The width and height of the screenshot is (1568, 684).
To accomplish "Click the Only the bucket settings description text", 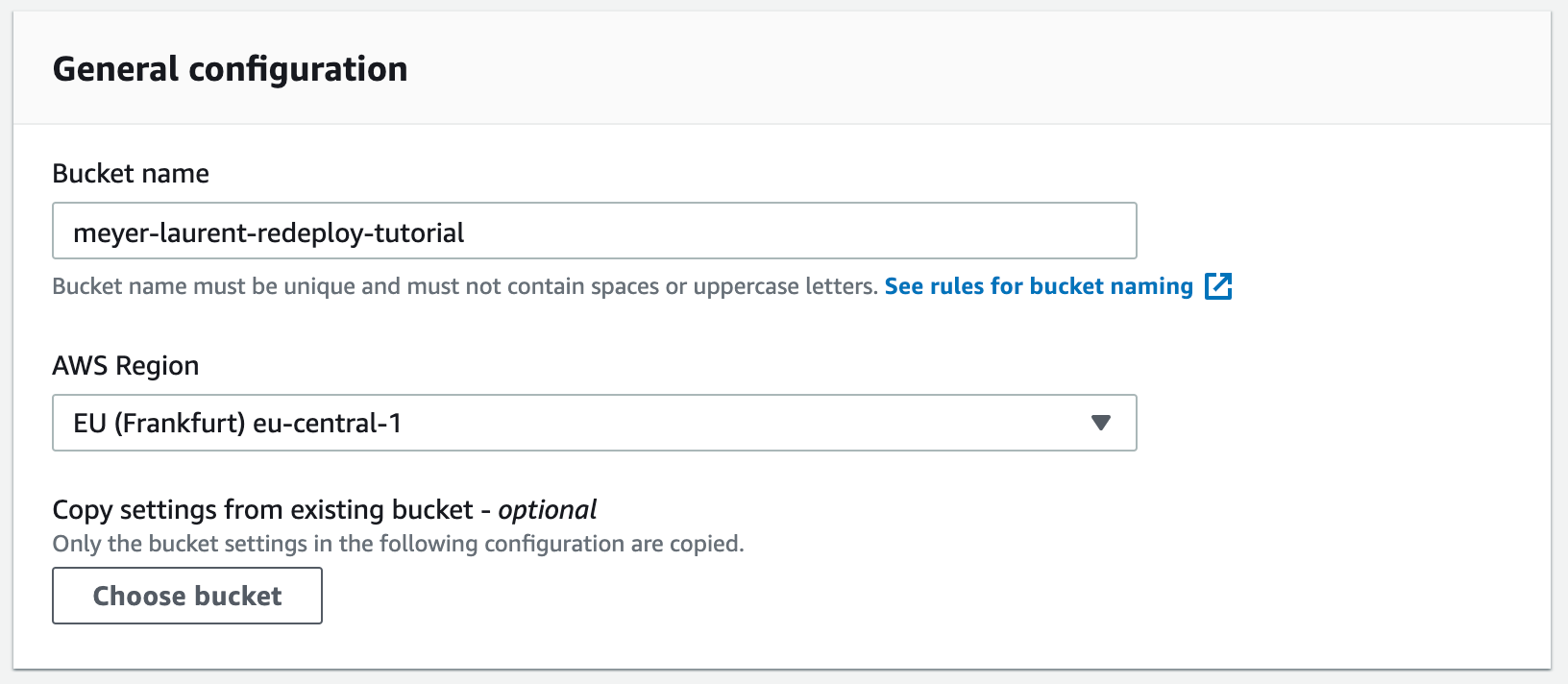I will click(399, 544).
